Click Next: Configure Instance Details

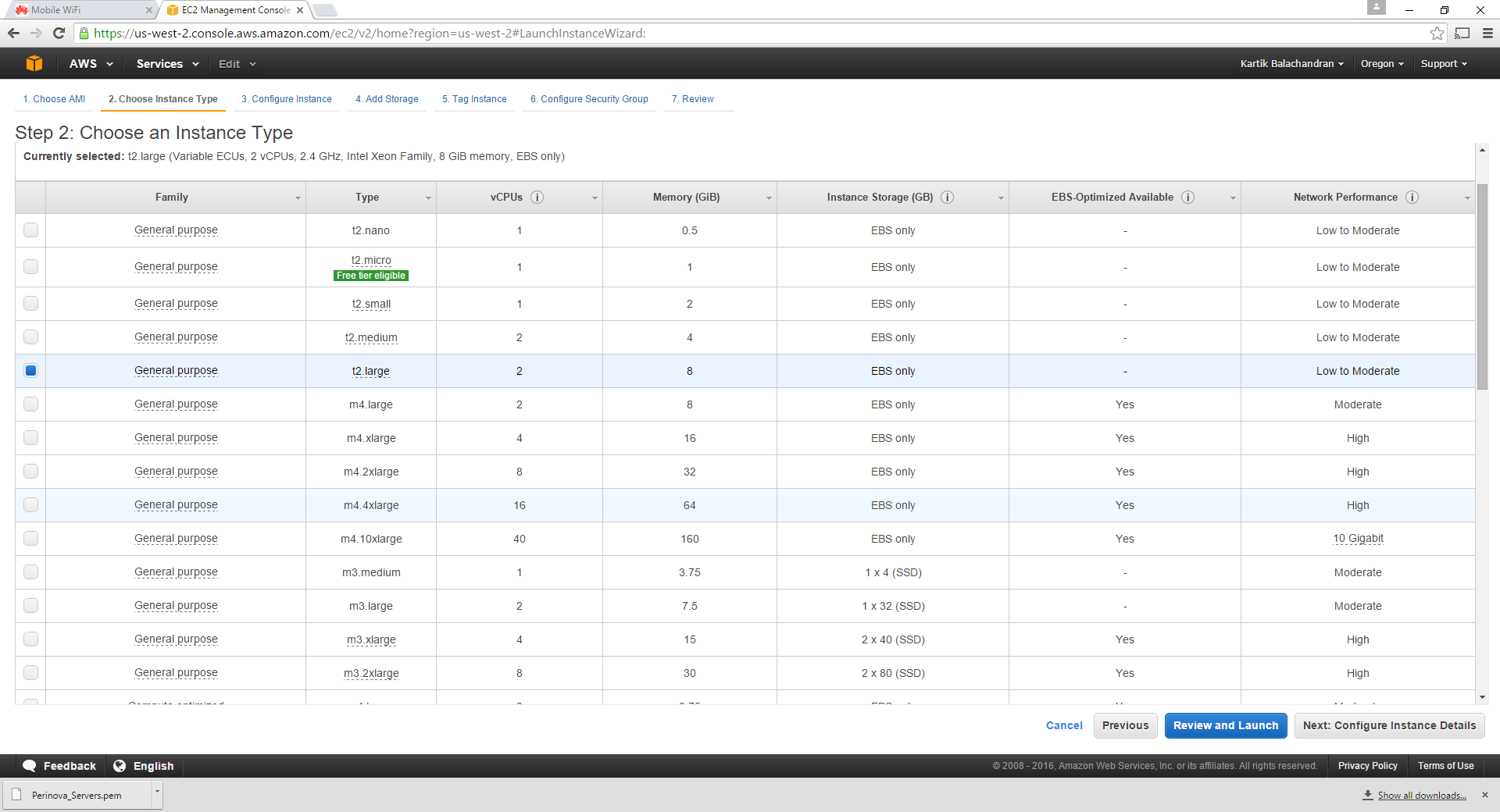[1389, 725]
